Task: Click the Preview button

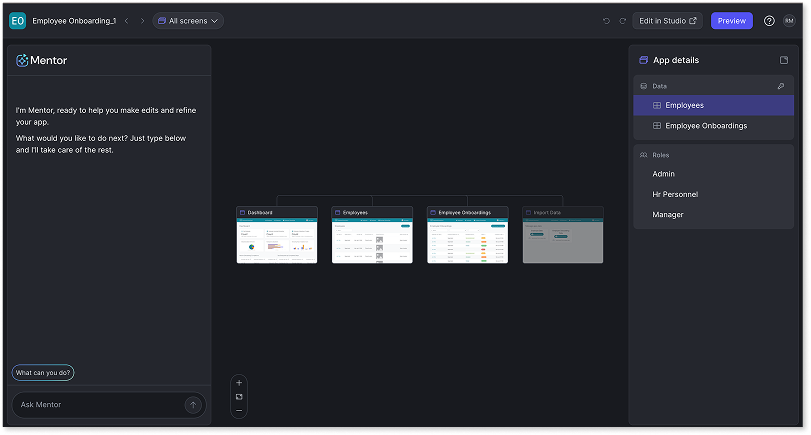Action: [x=731, y=21]
